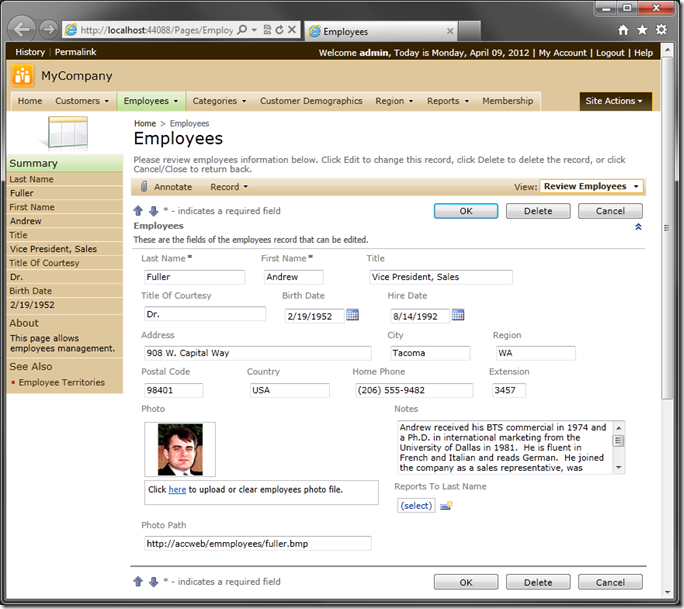
Task: Click the Permalink link
Action: 75,52
